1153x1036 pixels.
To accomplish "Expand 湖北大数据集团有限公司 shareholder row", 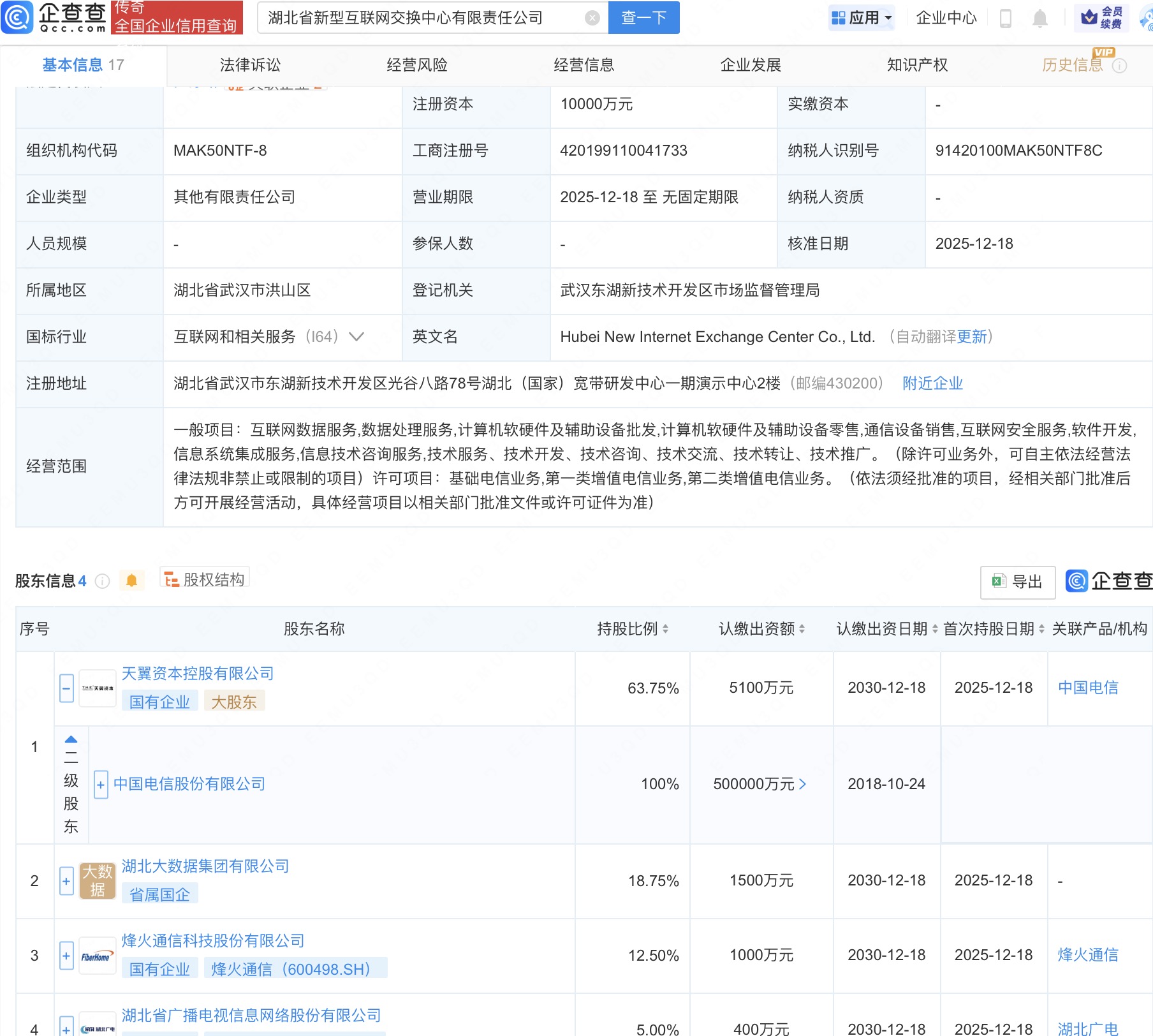I will (66, 881).
